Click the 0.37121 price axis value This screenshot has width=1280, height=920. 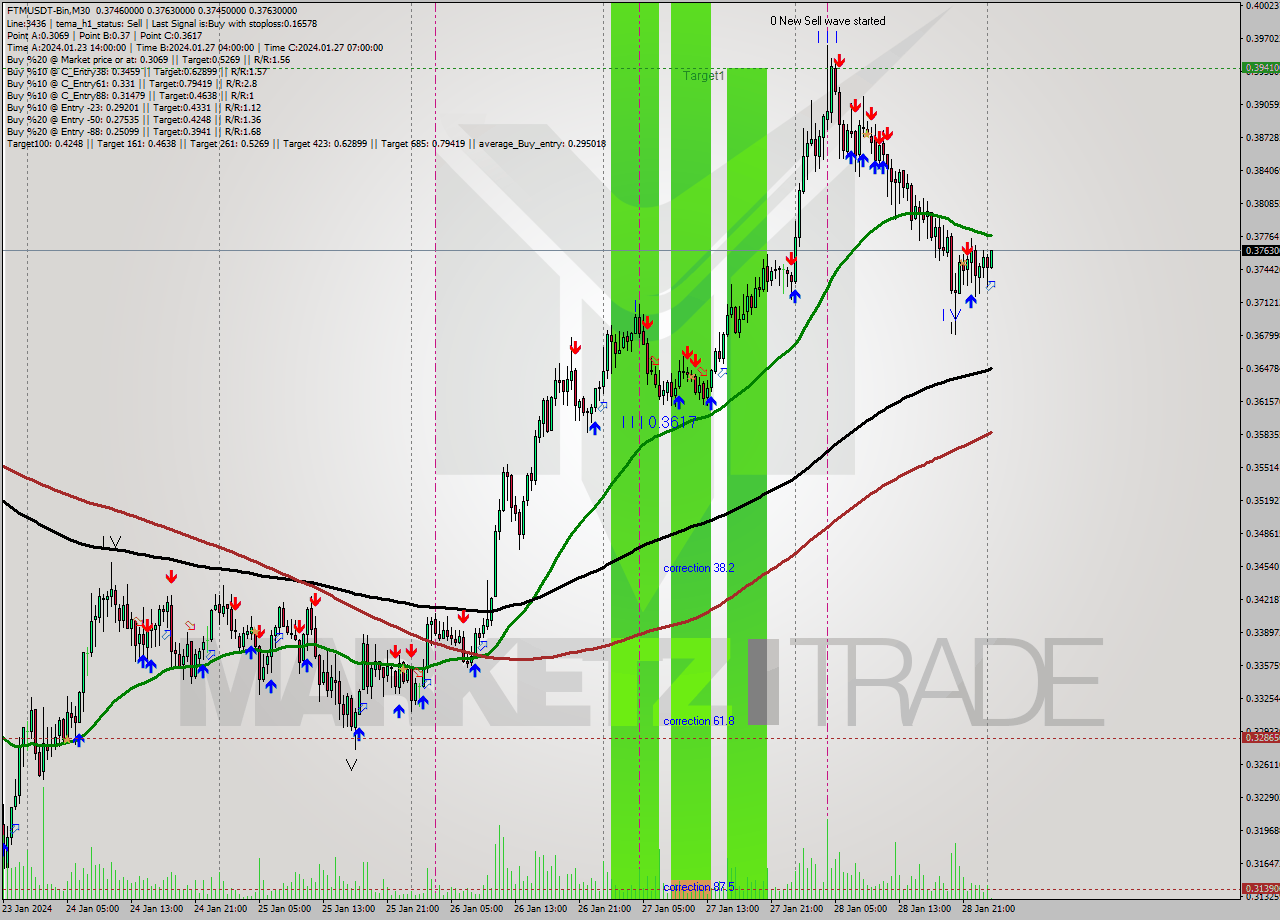pos(1262,302)
